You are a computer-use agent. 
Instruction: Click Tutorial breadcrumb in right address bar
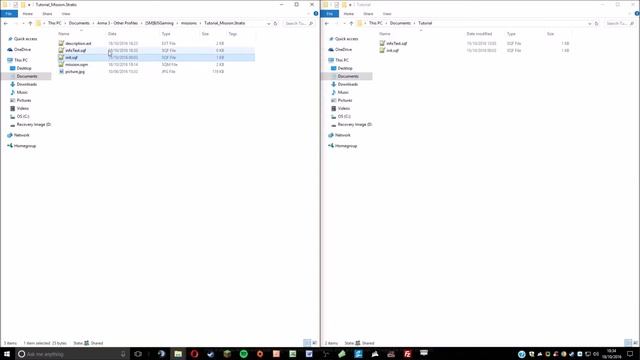coord(425,23)
